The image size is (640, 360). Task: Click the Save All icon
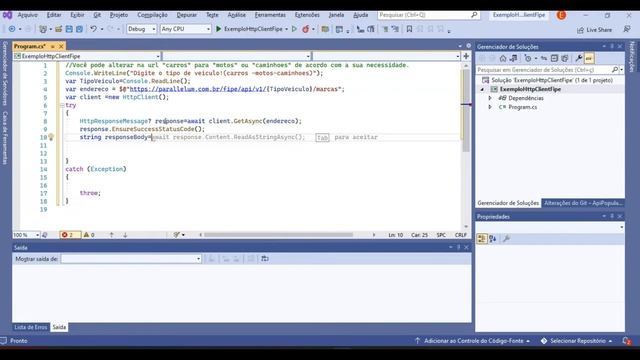[79, 29]
